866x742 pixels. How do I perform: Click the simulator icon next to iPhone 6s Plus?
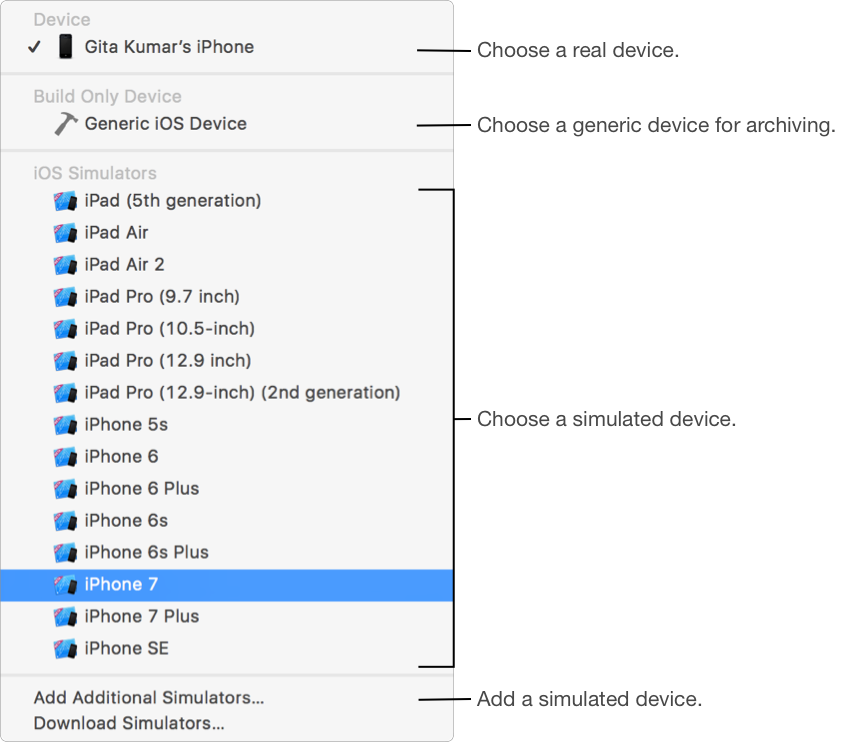66,553
